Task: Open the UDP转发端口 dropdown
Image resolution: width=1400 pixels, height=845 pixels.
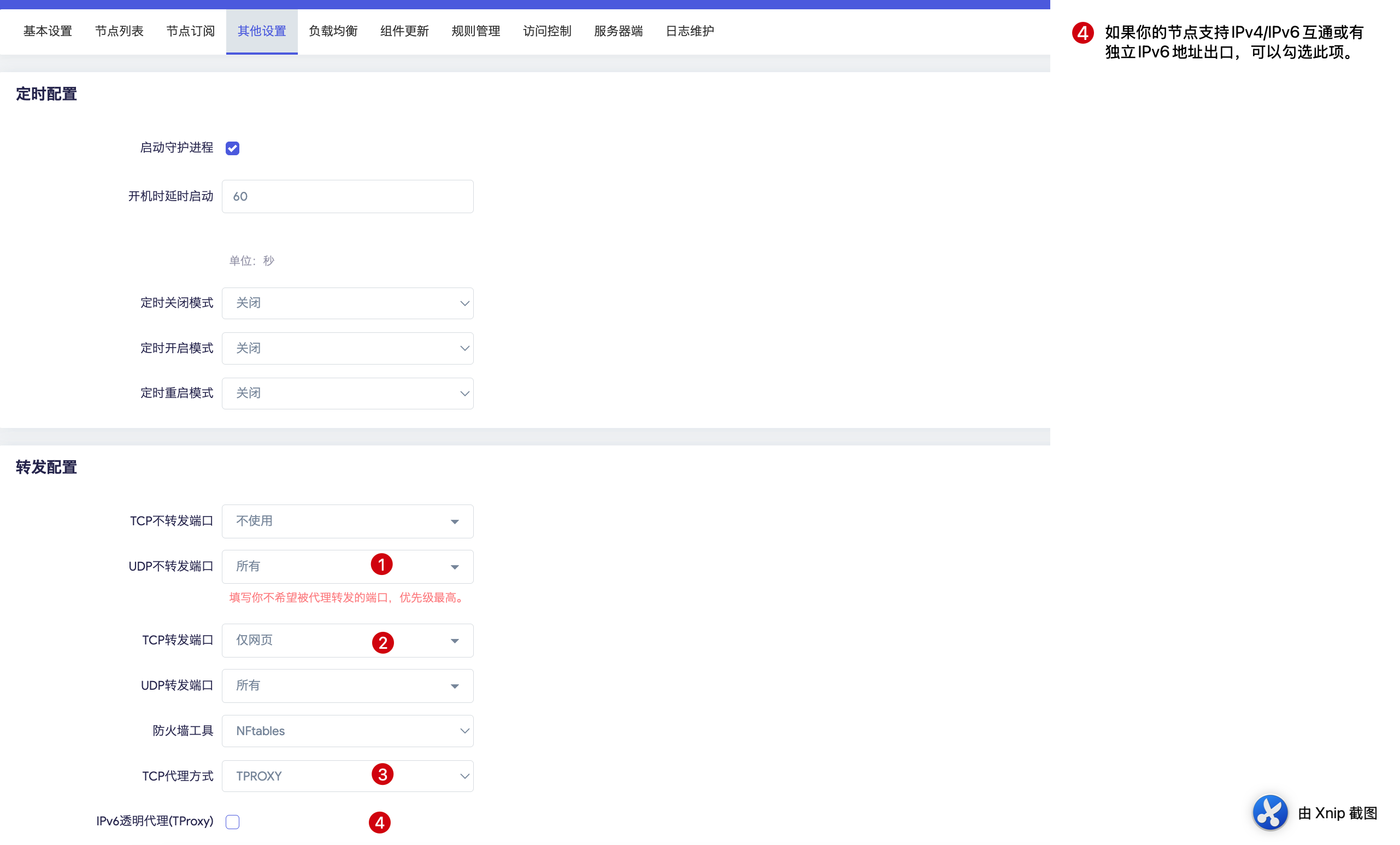Action: point(347,685)
